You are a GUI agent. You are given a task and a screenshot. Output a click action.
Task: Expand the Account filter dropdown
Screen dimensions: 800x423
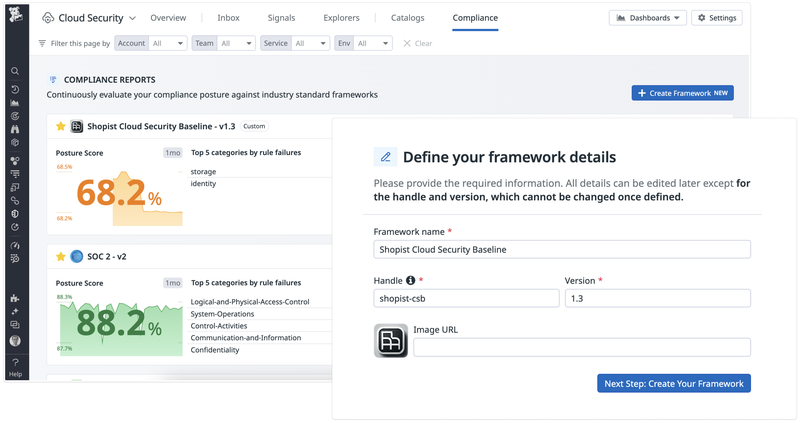pos(166,44)
